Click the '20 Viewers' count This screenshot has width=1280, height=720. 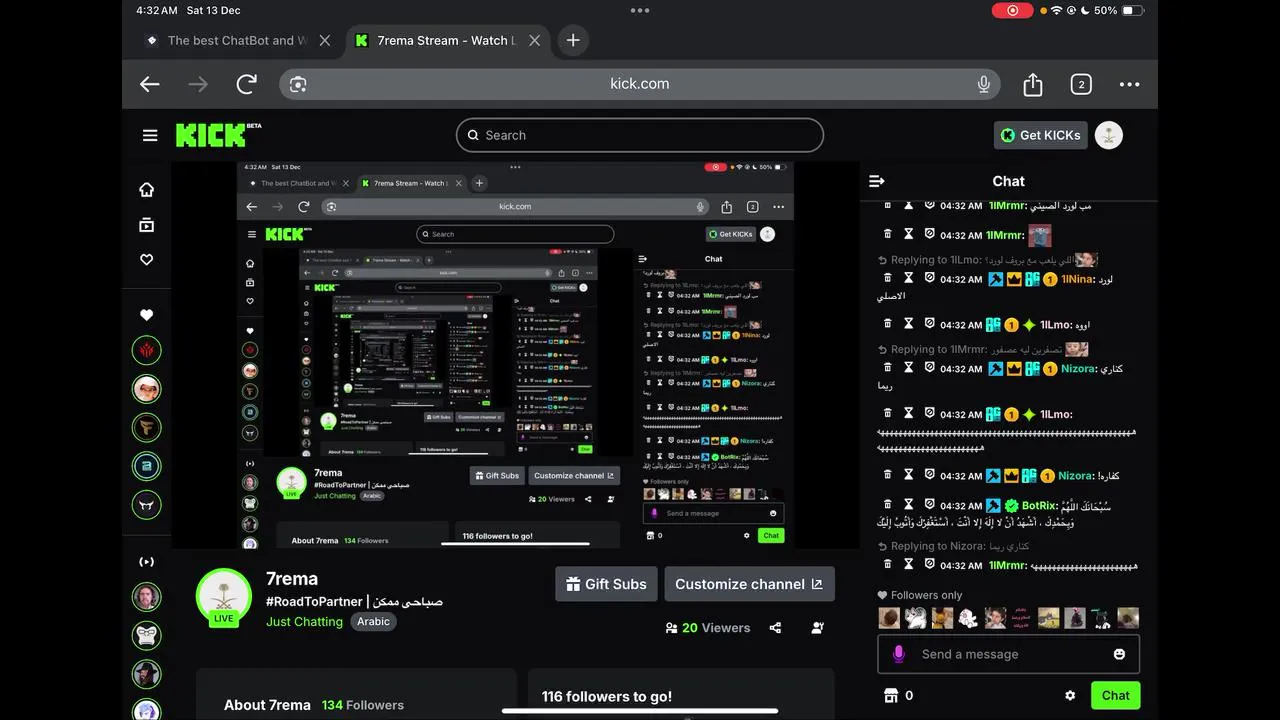pos(708,628)
